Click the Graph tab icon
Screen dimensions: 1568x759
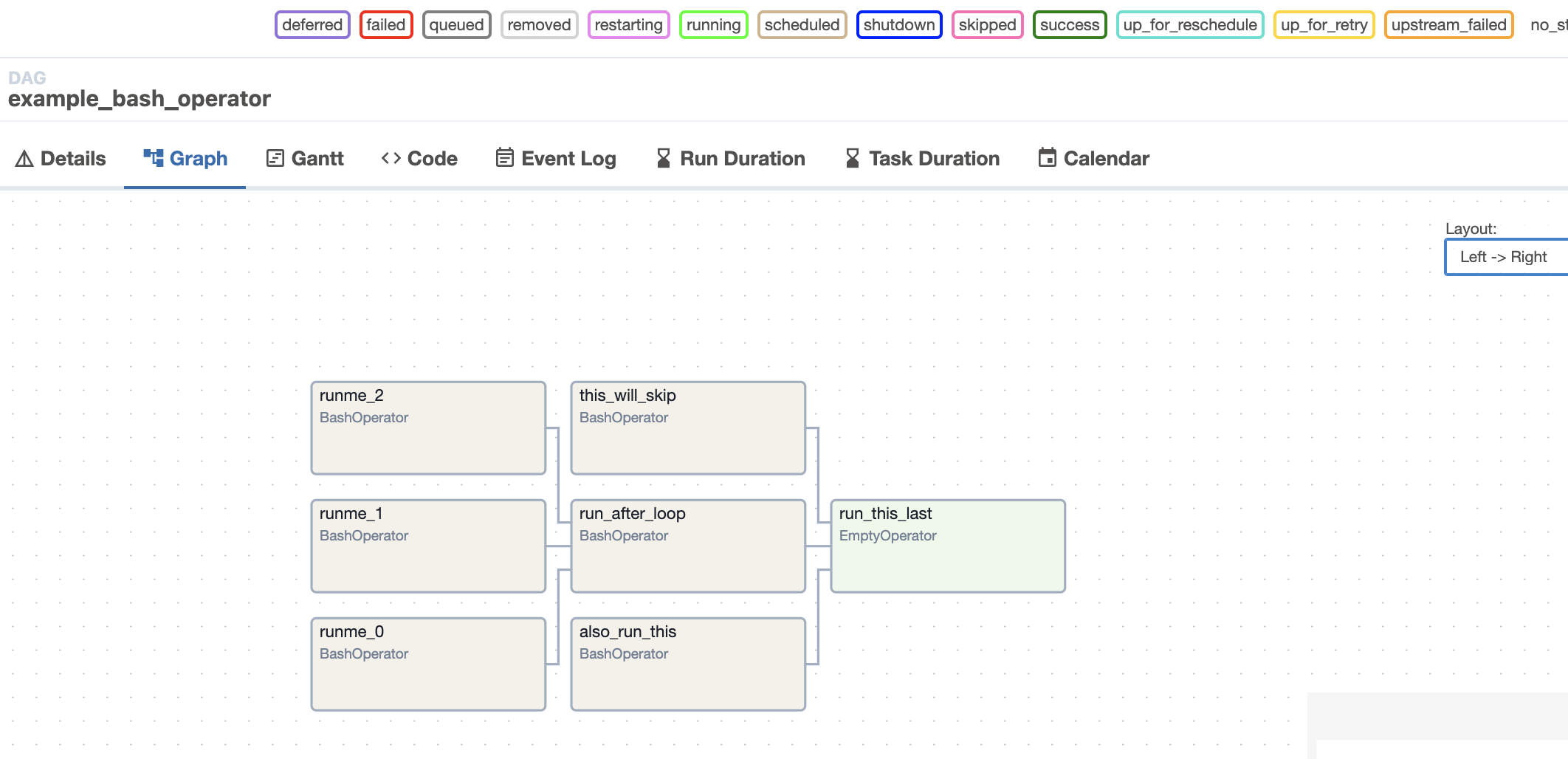pos(154,158)
